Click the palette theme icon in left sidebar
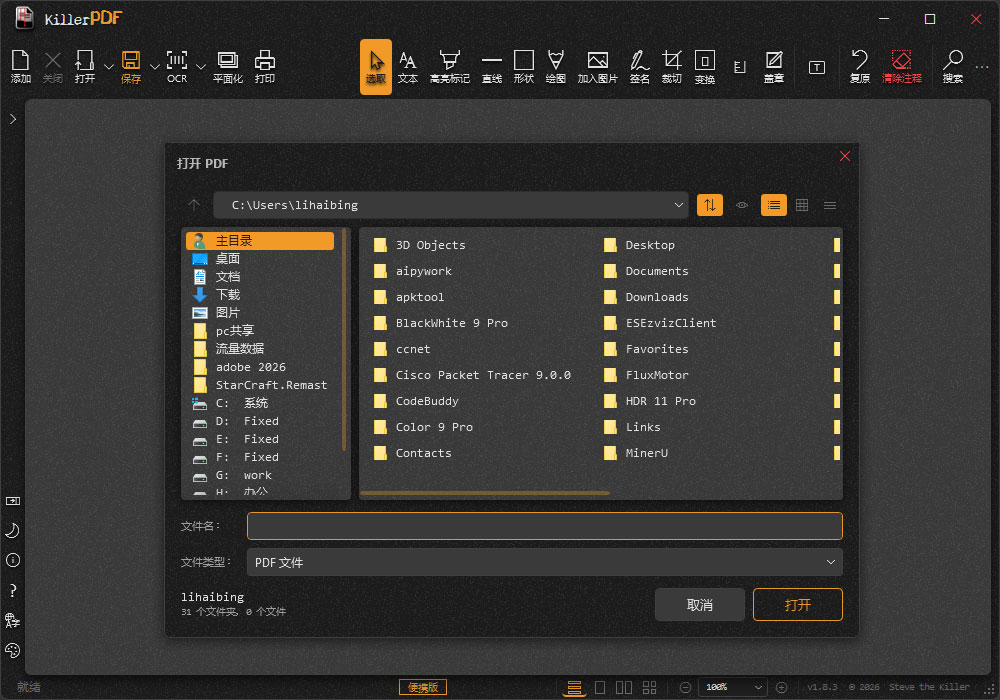1000x700 pixels. [12, 650]
